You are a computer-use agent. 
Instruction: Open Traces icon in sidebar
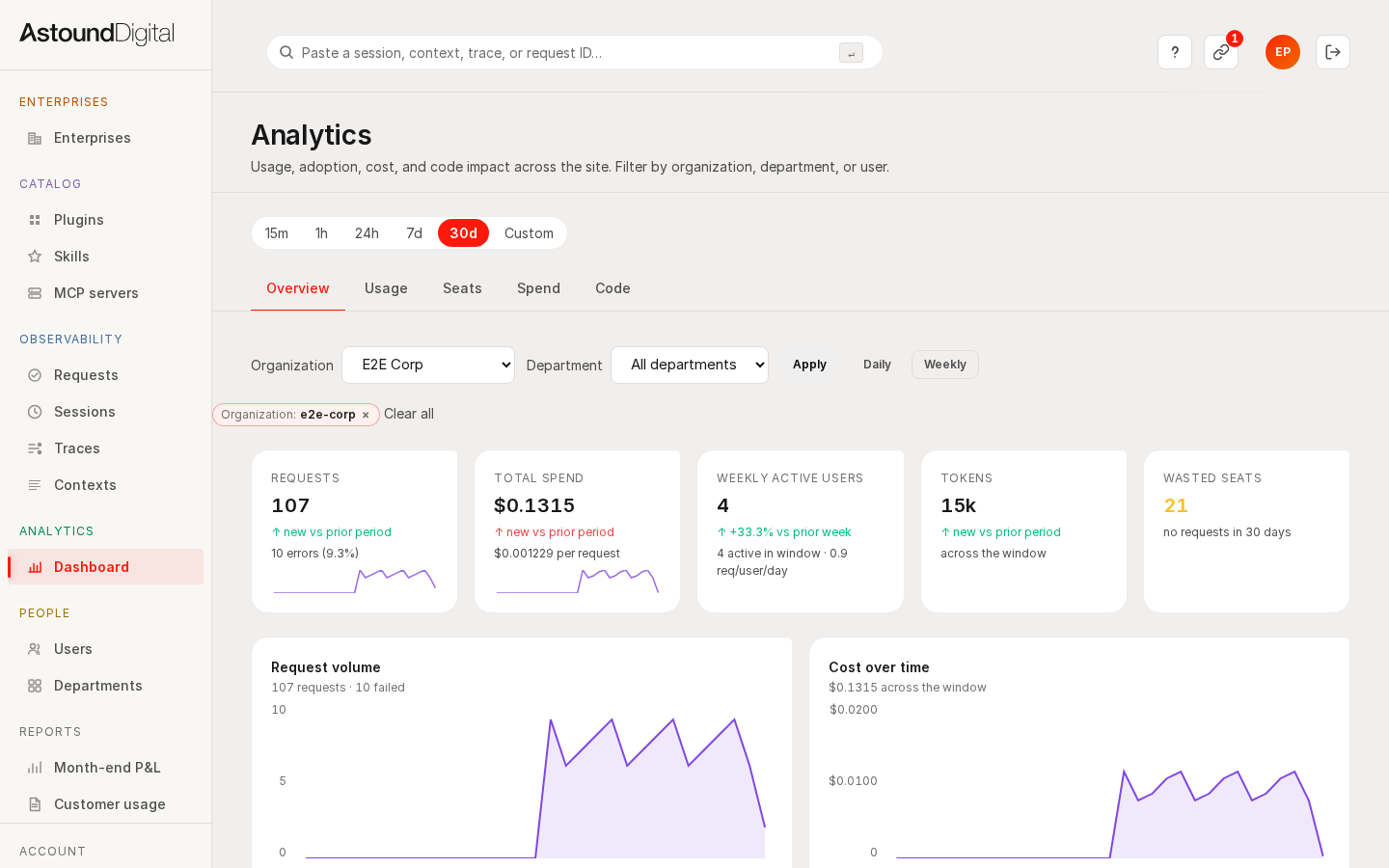click(x=35, y=448)
